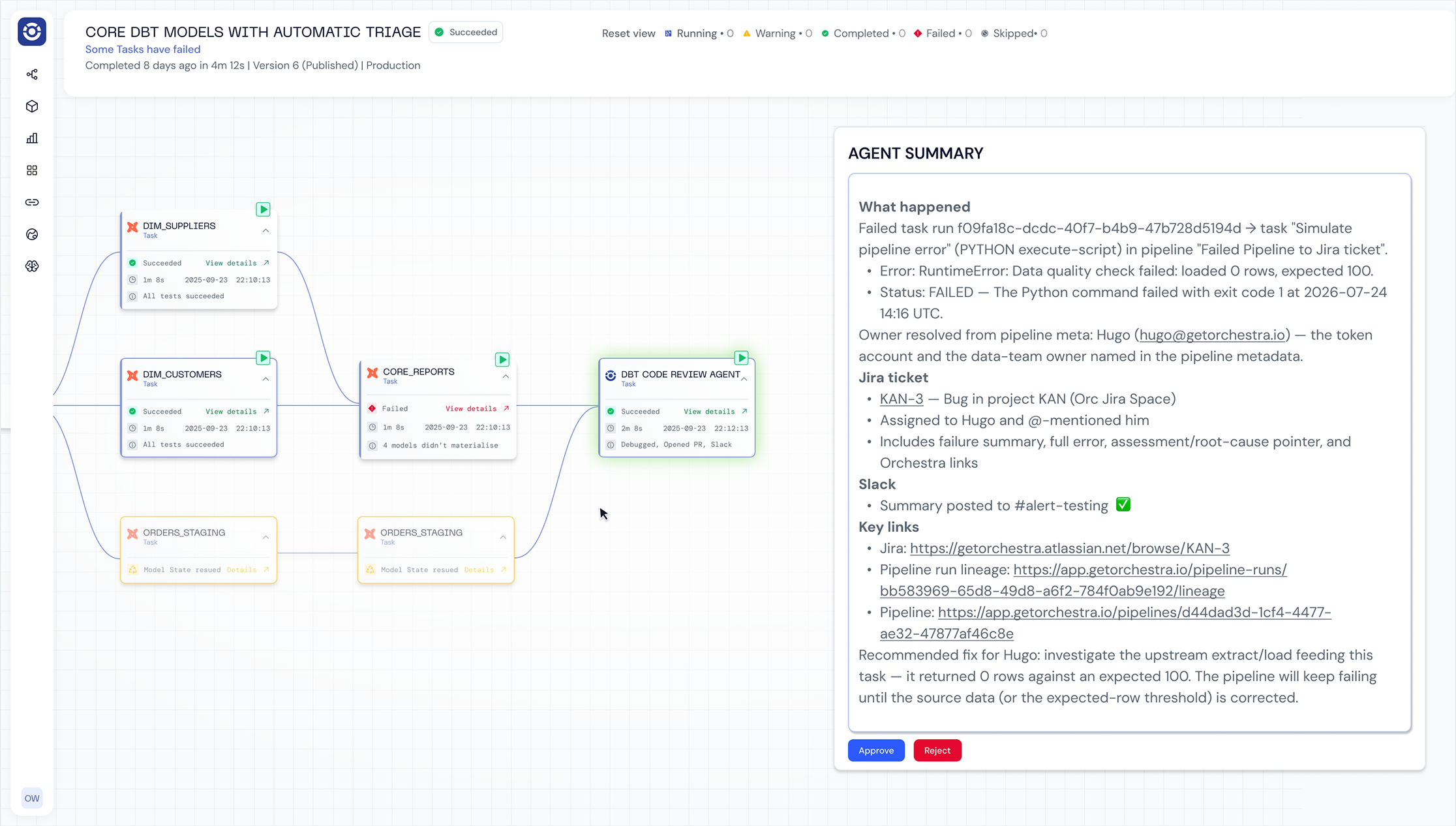
Task: Open the brain AI sidebar icon
Action: [32, 266]
